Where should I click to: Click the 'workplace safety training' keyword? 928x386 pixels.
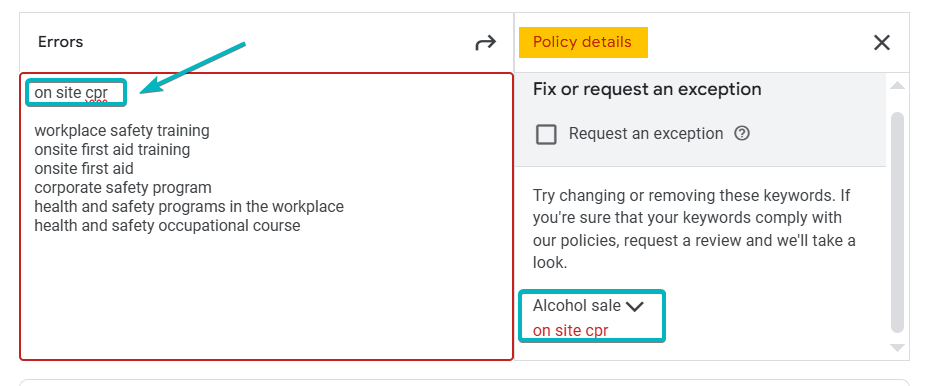click(122, 130)
